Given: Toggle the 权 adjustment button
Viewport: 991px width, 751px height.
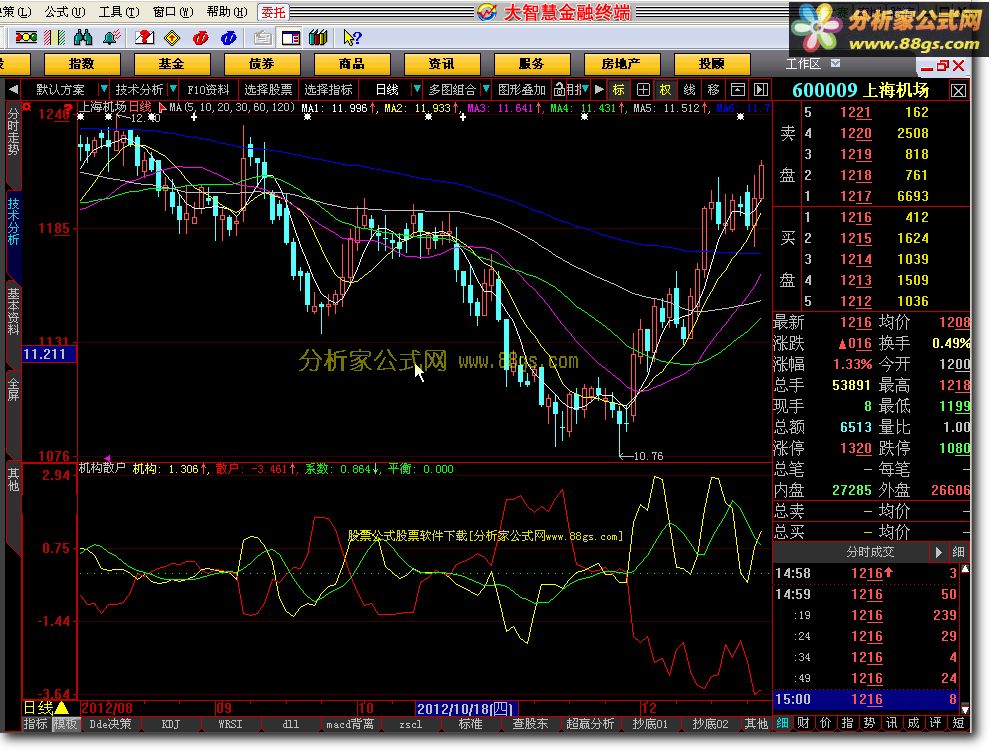Looking at the screenshot, I should [x=666, y=90].
